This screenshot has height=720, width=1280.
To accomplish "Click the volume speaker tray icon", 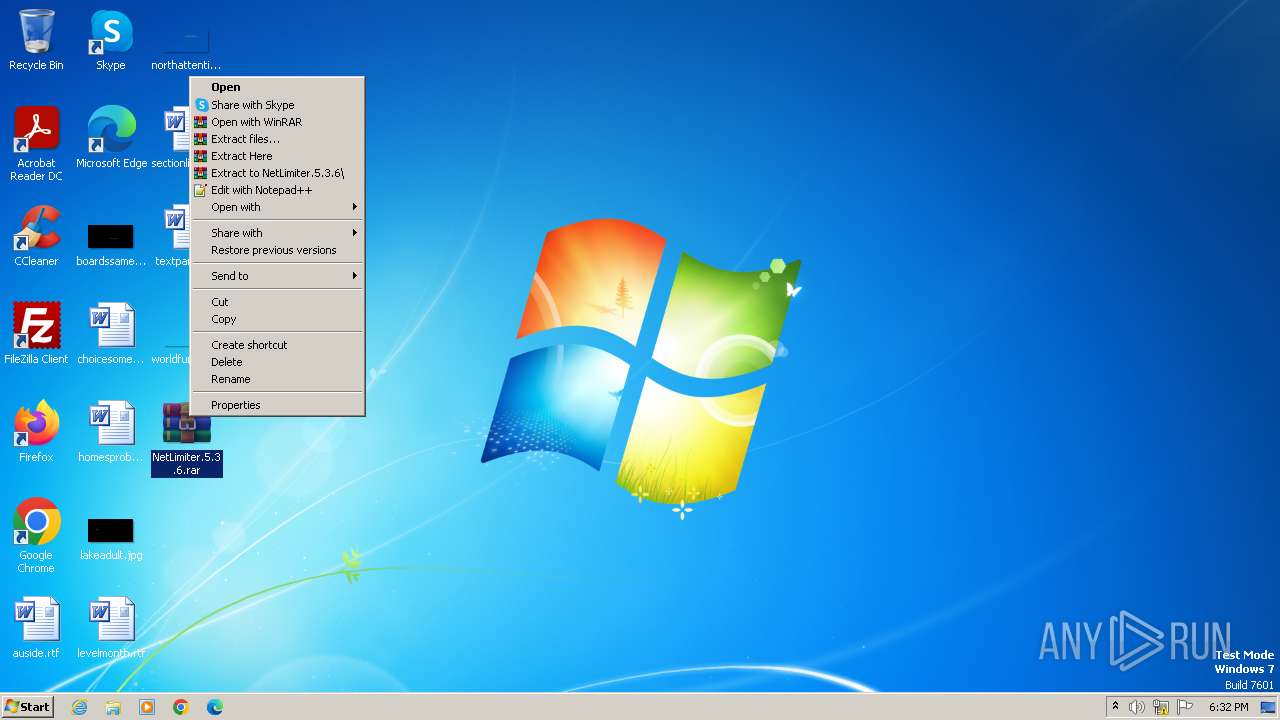I will (1137, 707).
